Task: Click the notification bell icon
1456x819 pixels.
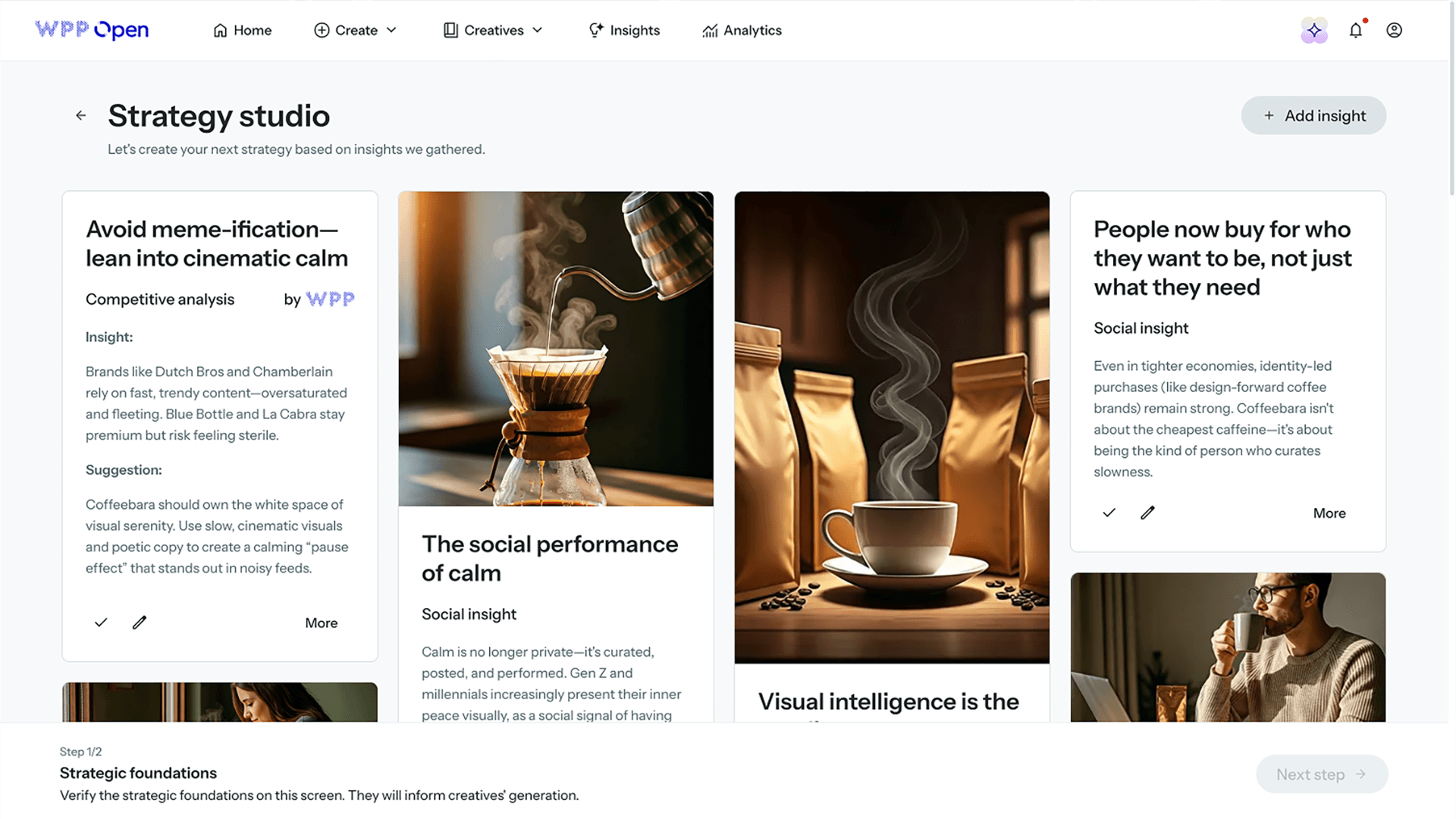Action: 1356,30
